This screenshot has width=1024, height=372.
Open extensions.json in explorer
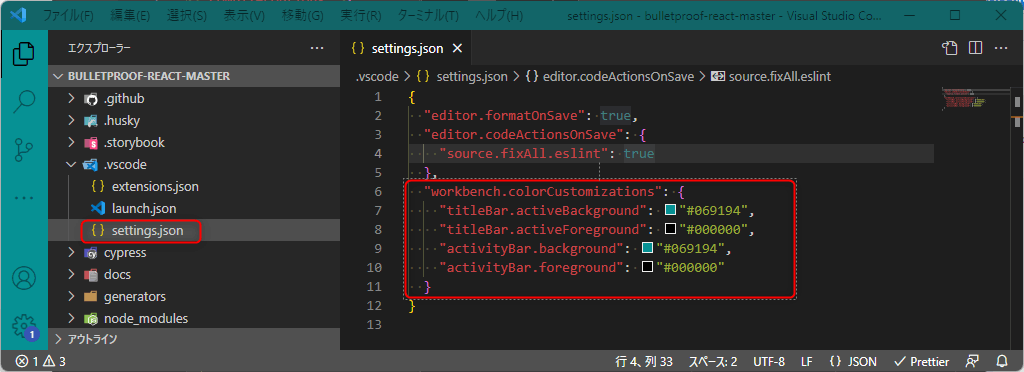(193, 187)
